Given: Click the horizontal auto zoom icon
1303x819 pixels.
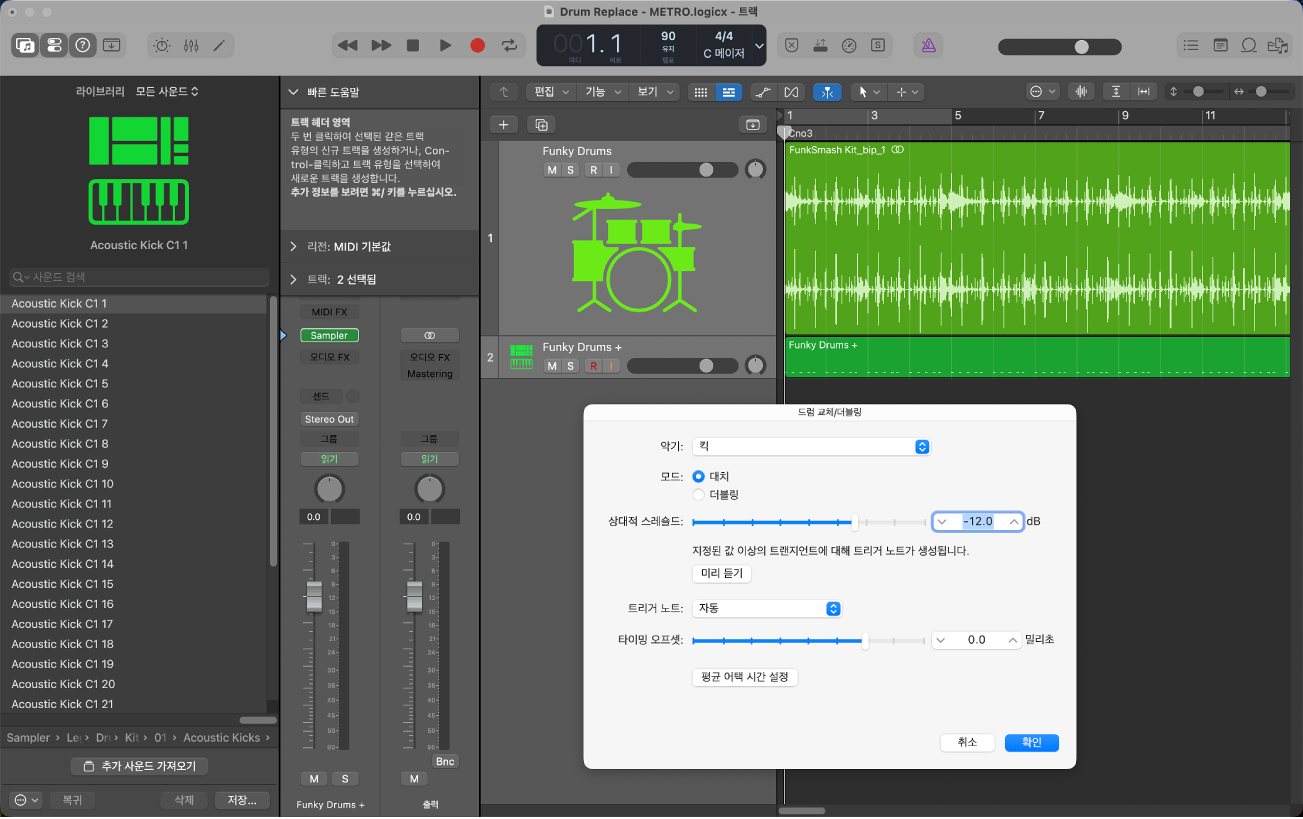Looking at the screenshot, I should click(1143, 92).
